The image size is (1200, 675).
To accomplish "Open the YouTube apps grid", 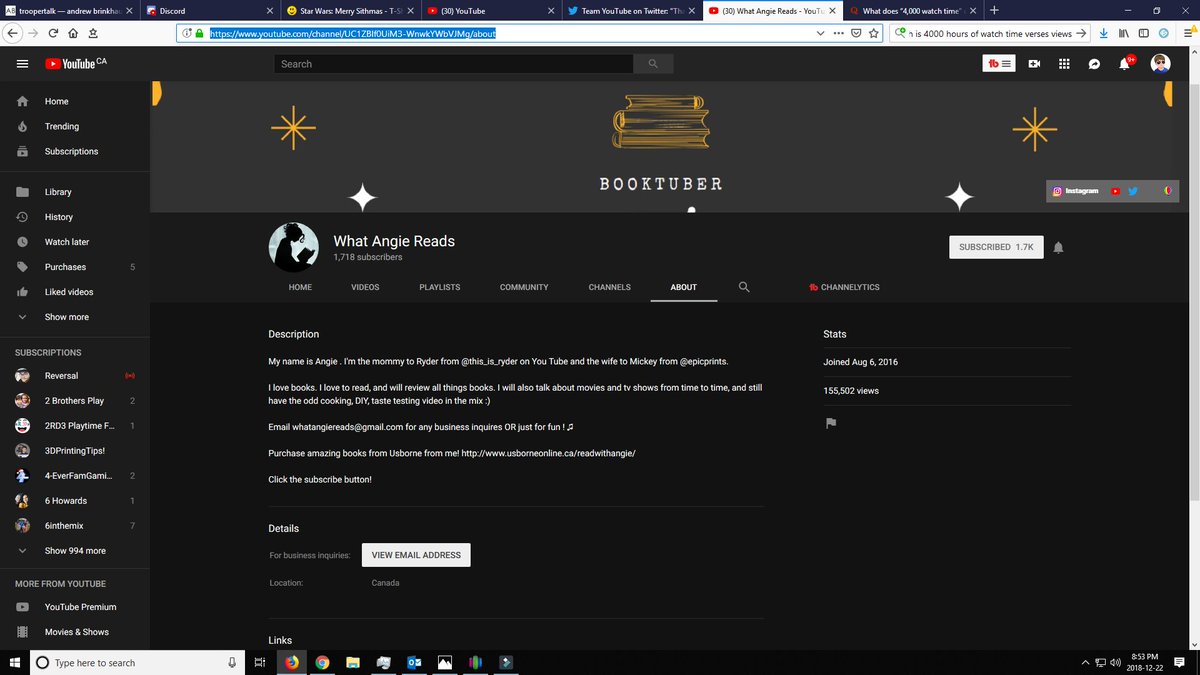I will (x=1064, y=64).
